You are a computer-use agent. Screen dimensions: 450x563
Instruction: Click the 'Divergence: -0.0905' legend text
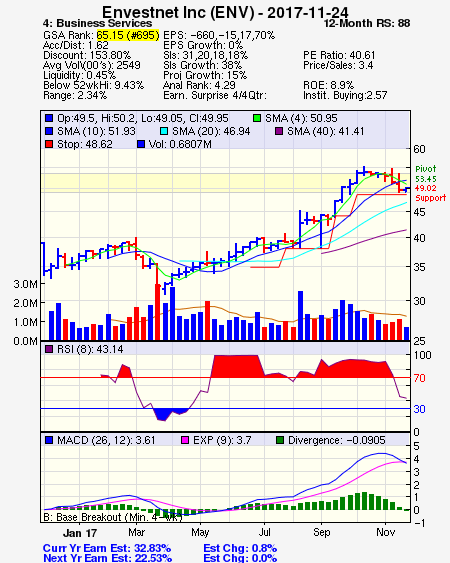(337, 440)
